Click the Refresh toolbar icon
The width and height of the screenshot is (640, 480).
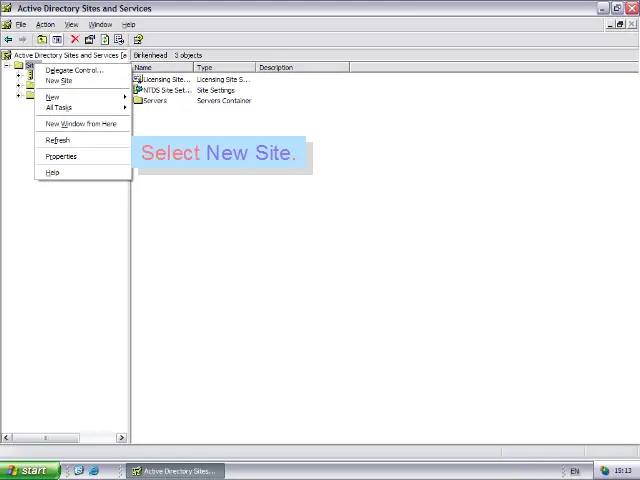105,40
